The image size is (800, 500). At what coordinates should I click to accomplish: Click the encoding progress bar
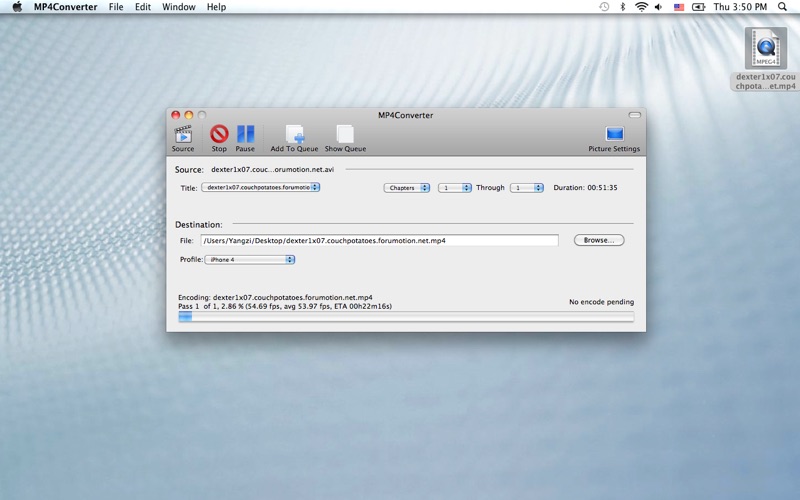pos(406,317)
